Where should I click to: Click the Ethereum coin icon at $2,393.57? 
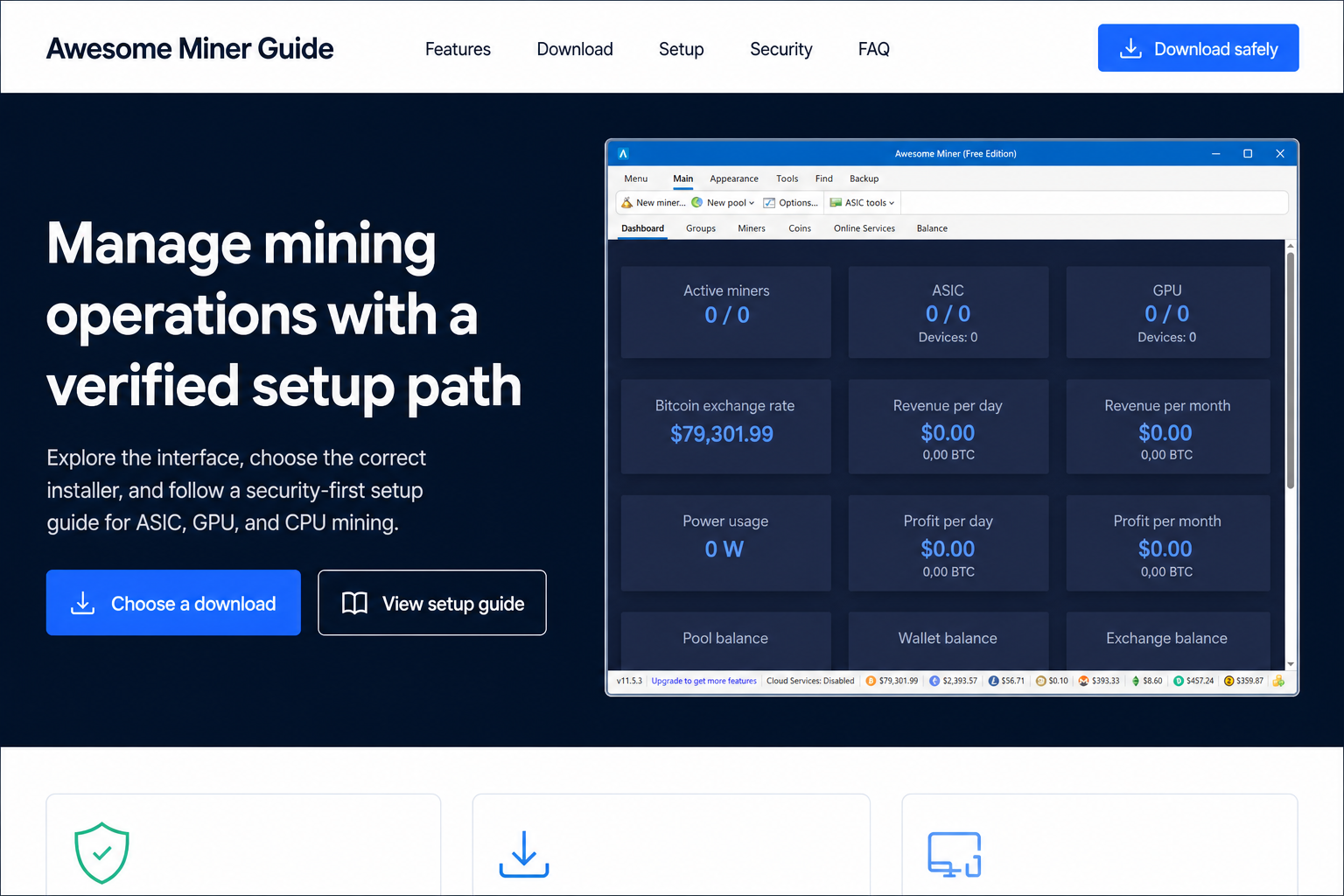pos(934,681)
